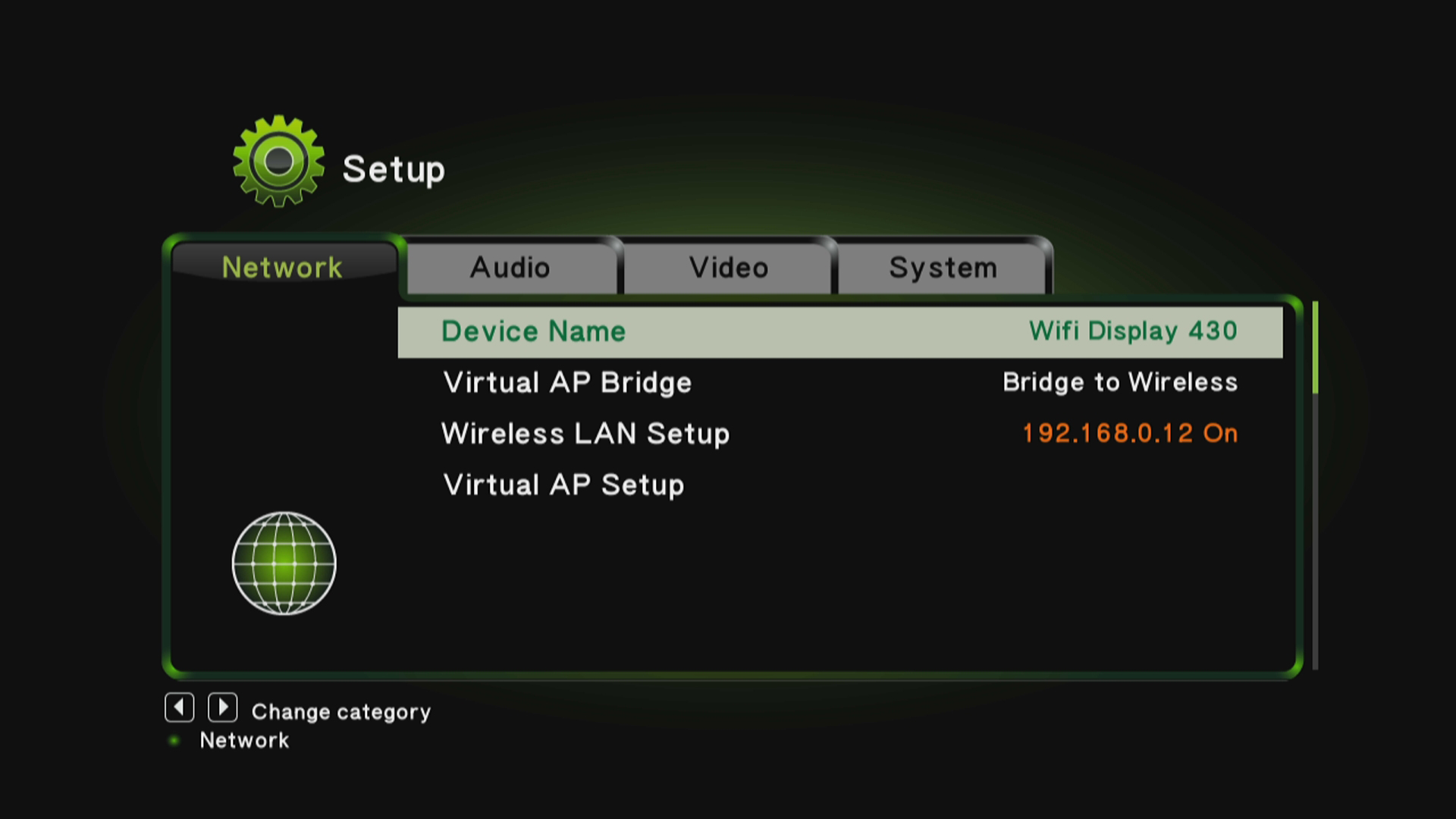This screenshot has height=819, width=1456.
Task: Click the green dot beside Network hint
Action: click(174, 740)
